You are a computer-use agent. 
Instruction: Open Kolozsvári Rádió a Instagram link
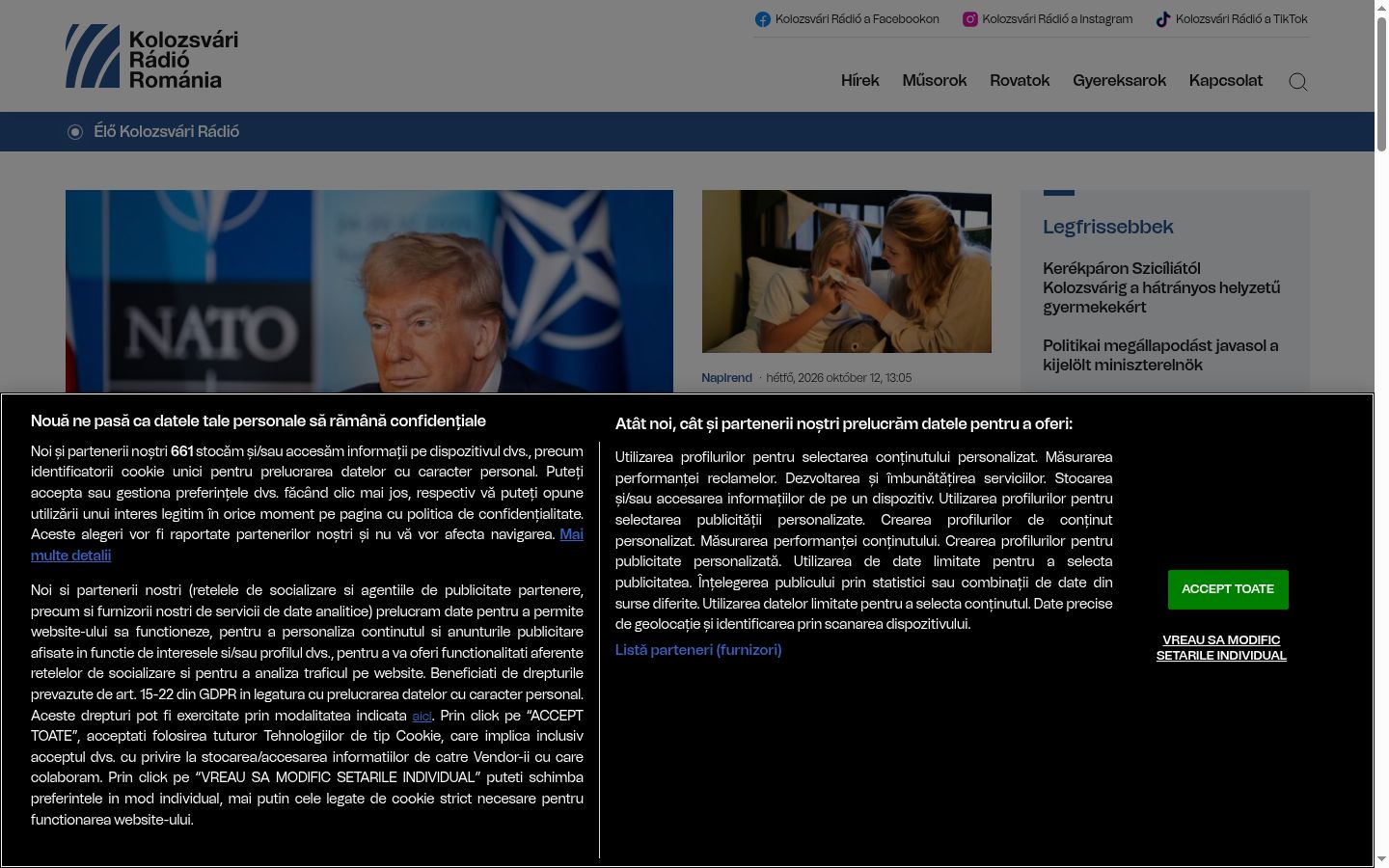(x=1058, y=19)
